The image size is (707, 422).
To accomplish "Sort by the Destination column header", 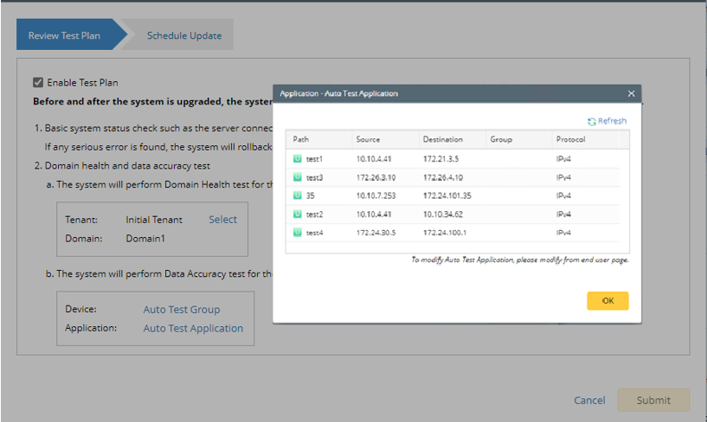I will tap(442, 140).
